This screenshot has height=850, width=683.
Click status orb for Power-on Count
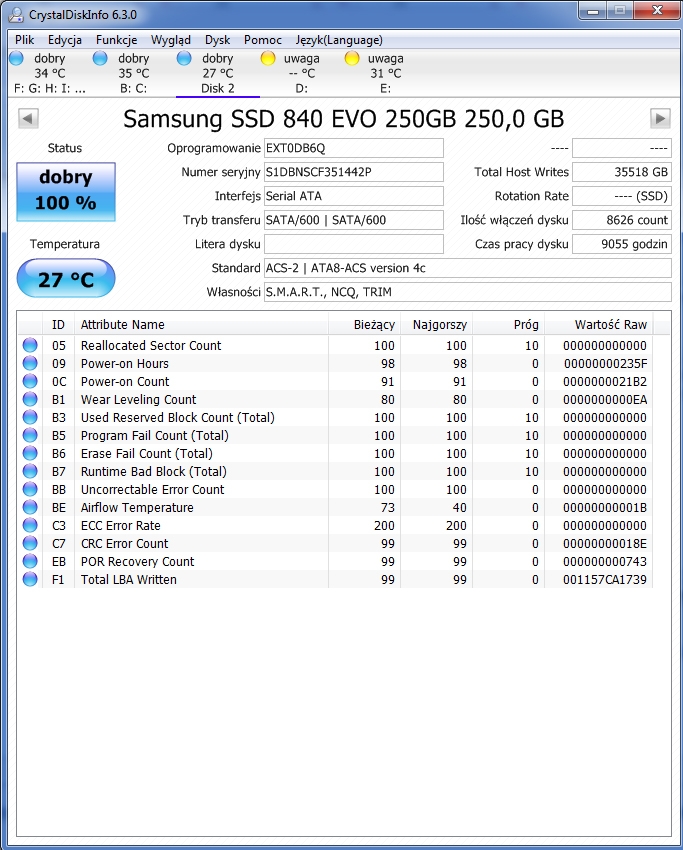click(x=30, y=381)
